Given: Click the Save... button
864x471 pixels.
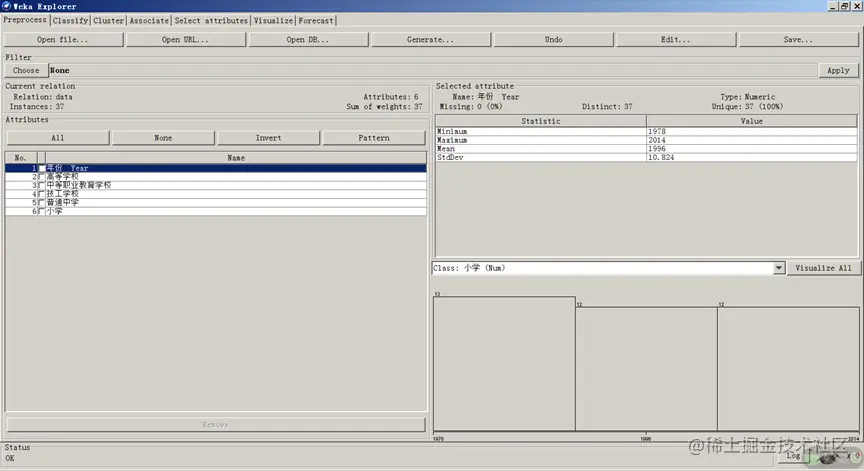Looking at the screenshot, I should 798,40.
